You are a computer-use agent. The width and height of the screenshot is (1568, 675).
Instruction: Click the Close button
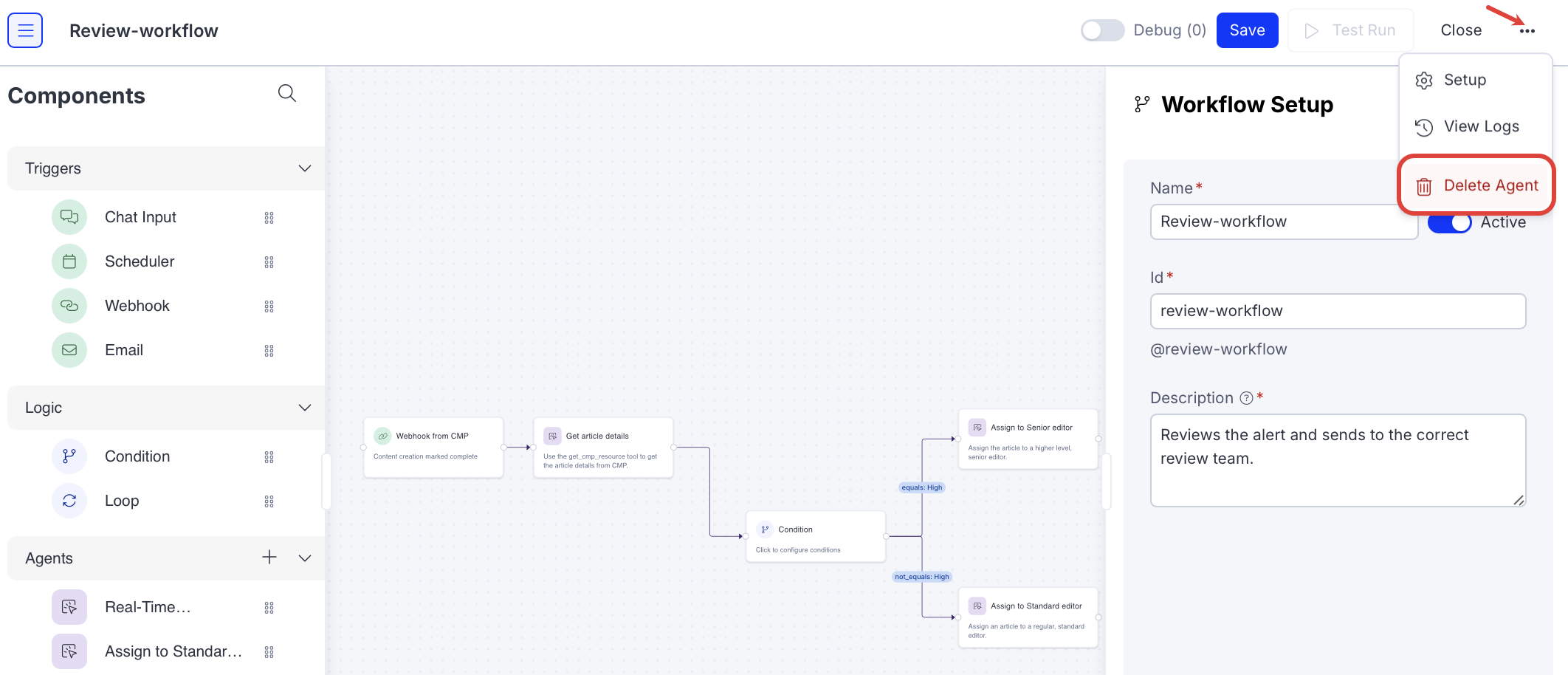pos(1460,30)
